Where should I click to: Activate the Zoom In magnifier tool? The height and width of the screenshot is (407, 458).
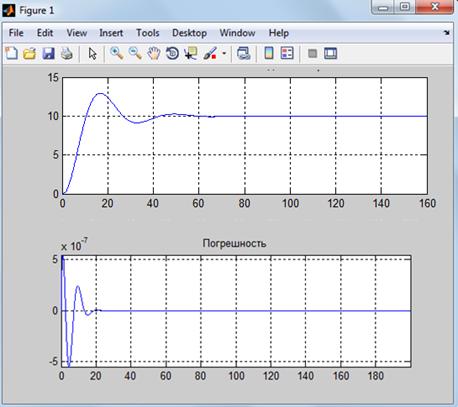pyautogui.click(x=117, y=53)
